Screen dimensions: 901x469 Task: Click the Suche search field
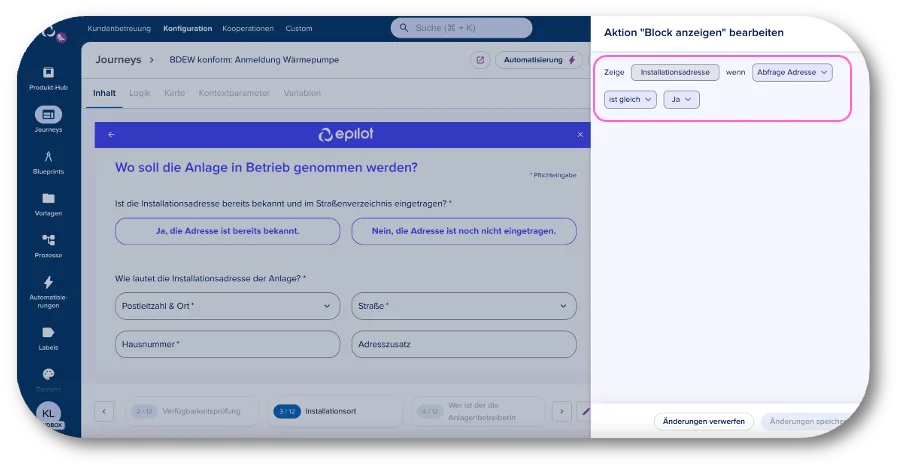461,28
